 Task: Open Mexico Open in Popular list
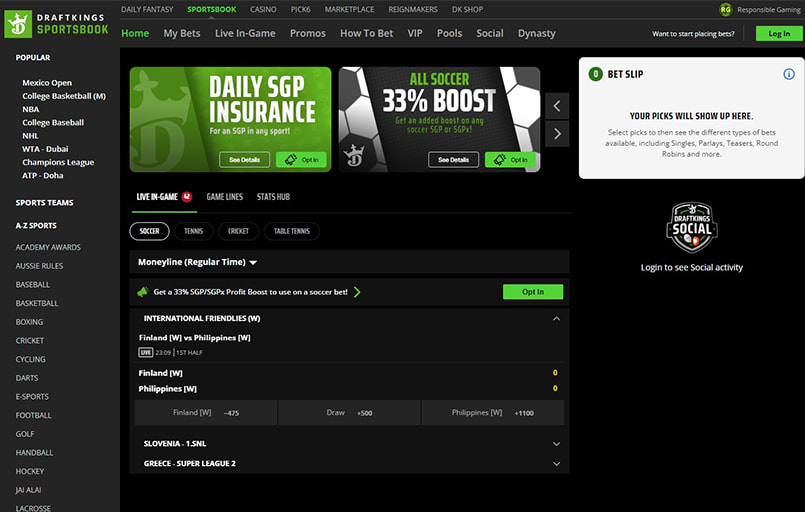47,83
